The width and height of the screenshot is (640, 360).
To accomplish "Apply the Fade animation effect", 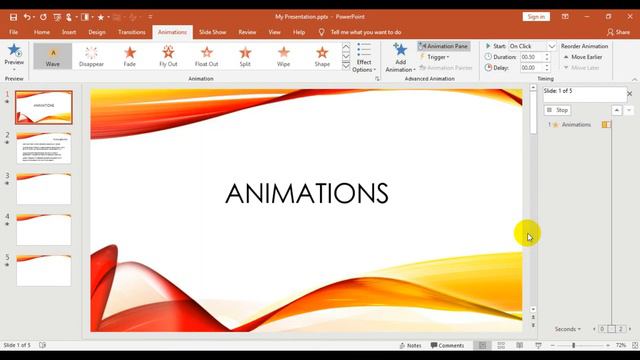I will (x=130, y=56).
